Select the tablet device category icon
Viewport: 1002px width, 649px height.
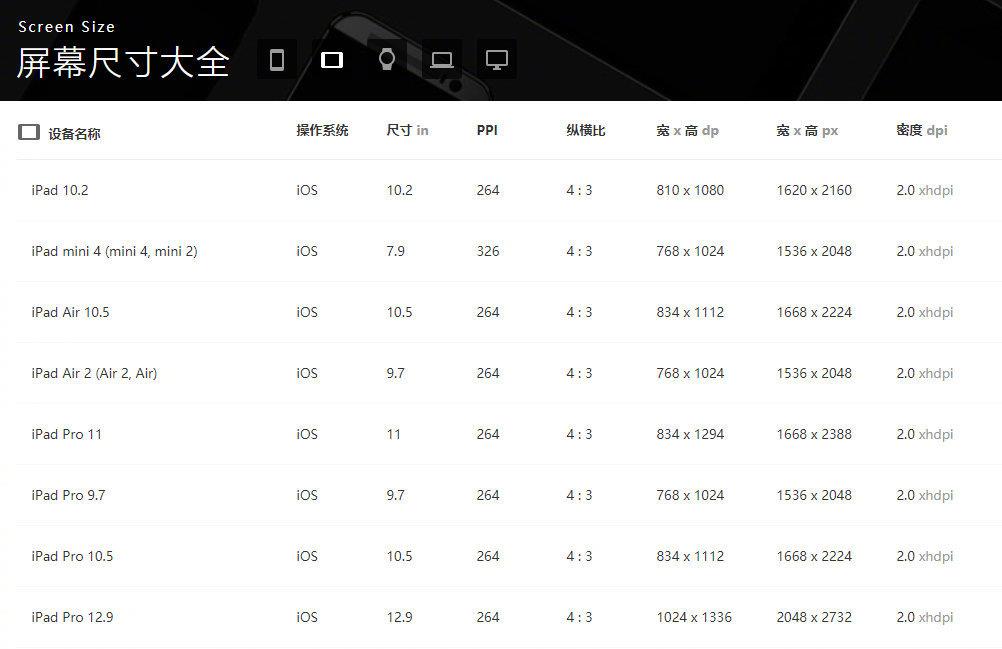pyautogui.click(x=332, y=60)
